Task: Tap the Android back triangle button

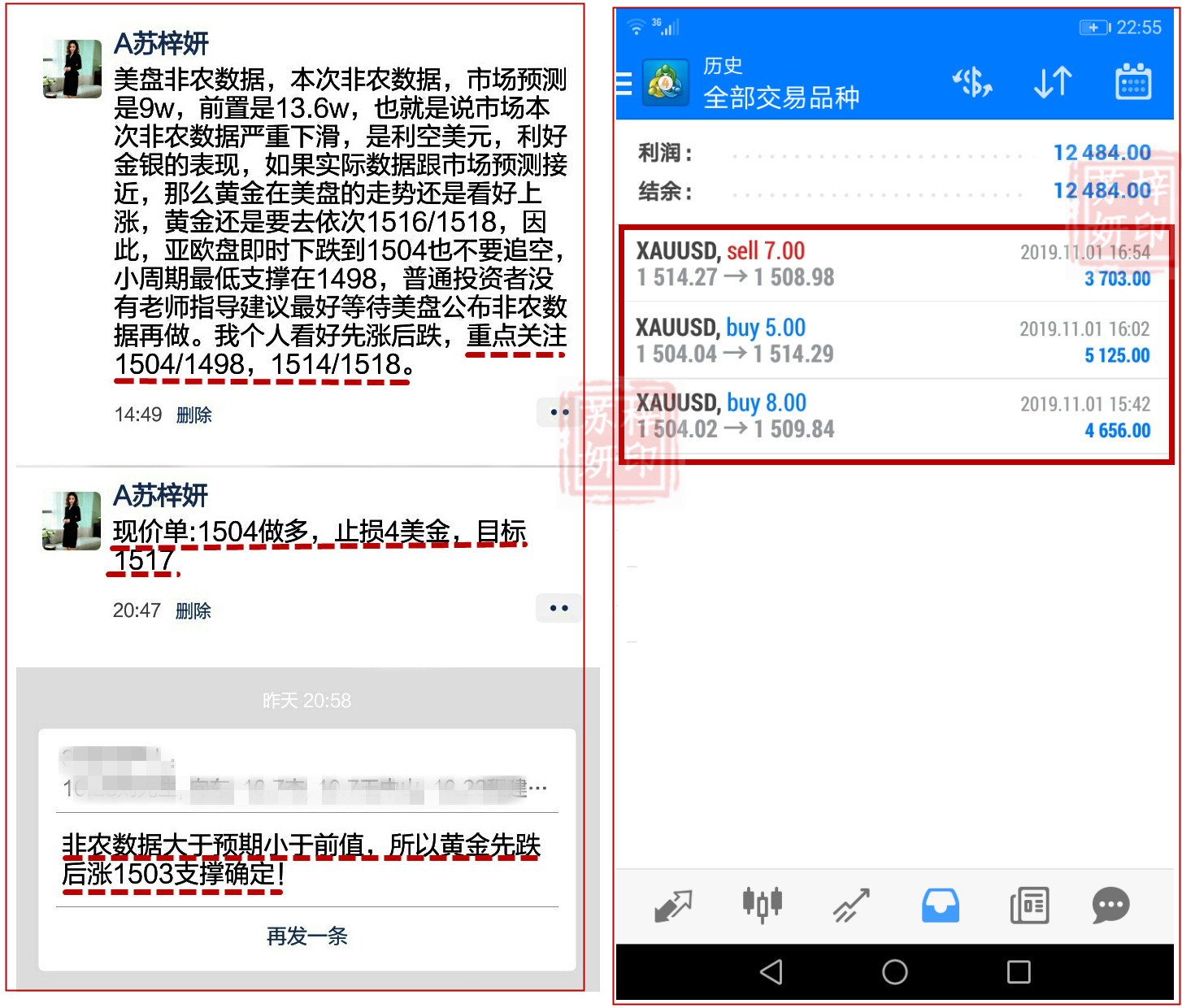Action: point(771,972)
